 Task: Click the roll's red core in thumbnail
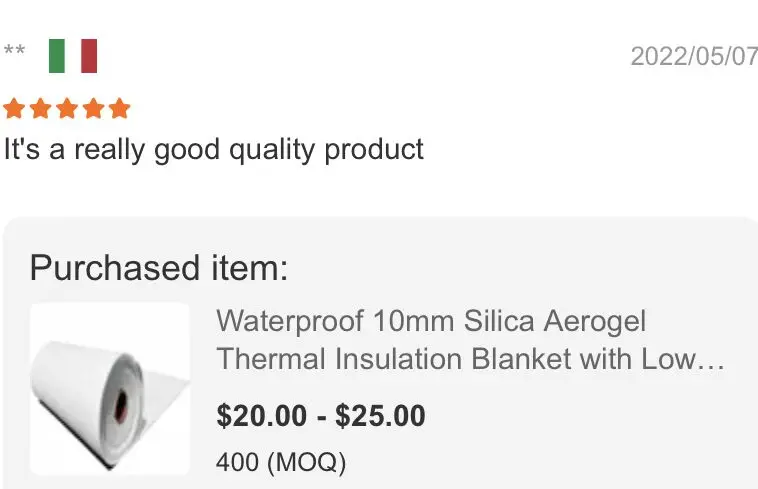[121, 405]
